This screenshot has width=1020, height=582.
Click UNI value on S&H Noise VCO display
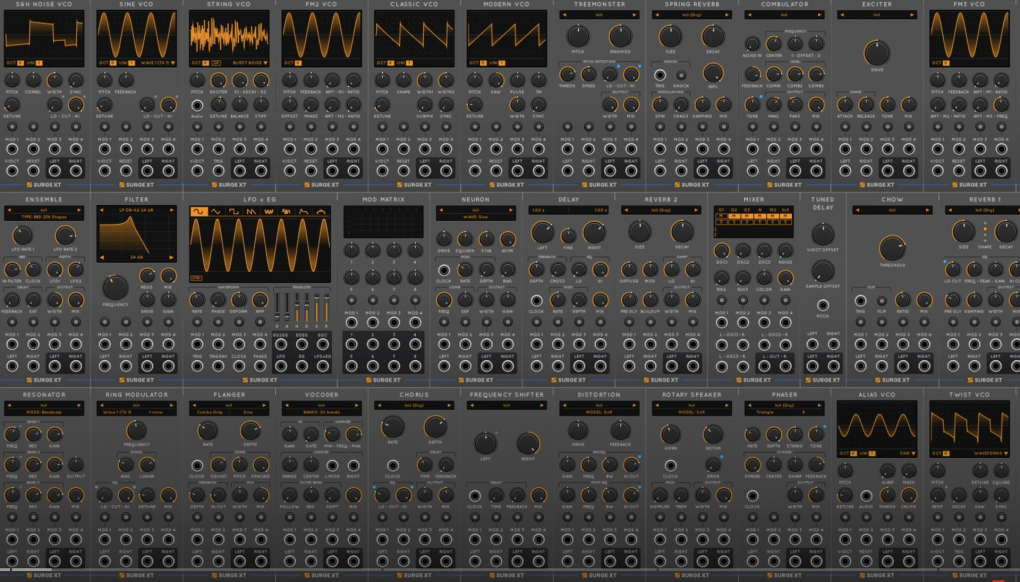[38, 63]
